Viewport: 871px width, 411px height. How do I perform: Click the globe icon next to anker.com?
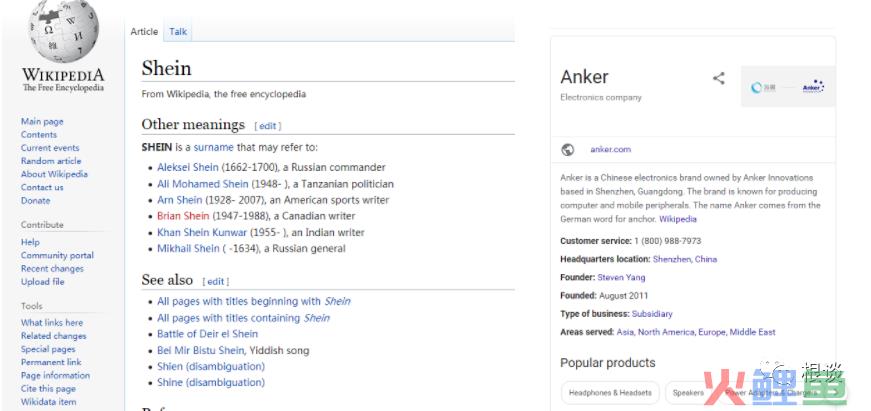coord(568,149)
